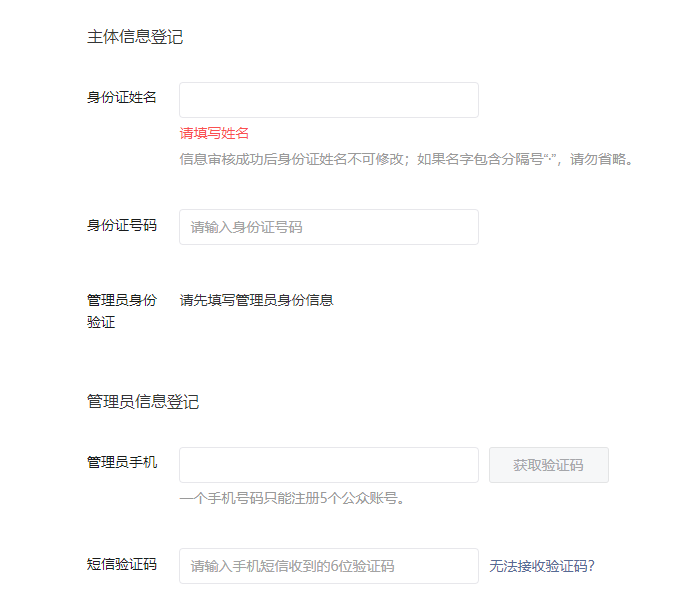
Task: Click the 请先填写管理员身份信息 notice text
Action: [256, 300]
